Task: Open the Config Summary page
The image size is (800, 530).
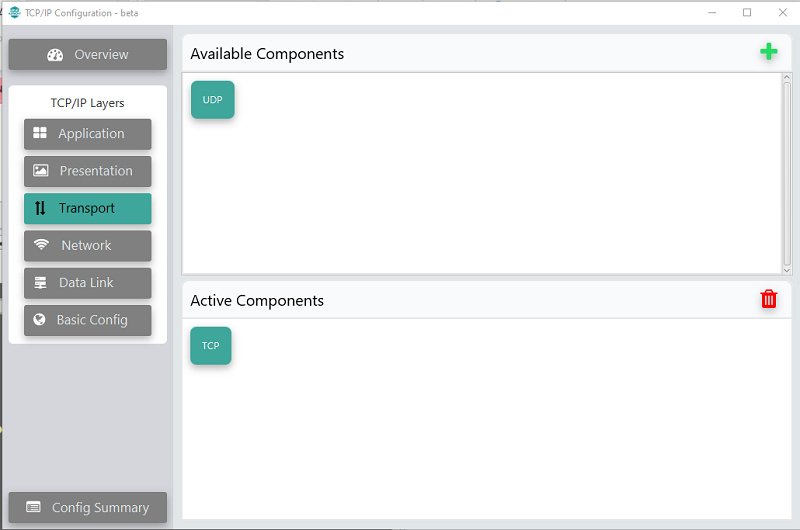Action: click(88, 507)
